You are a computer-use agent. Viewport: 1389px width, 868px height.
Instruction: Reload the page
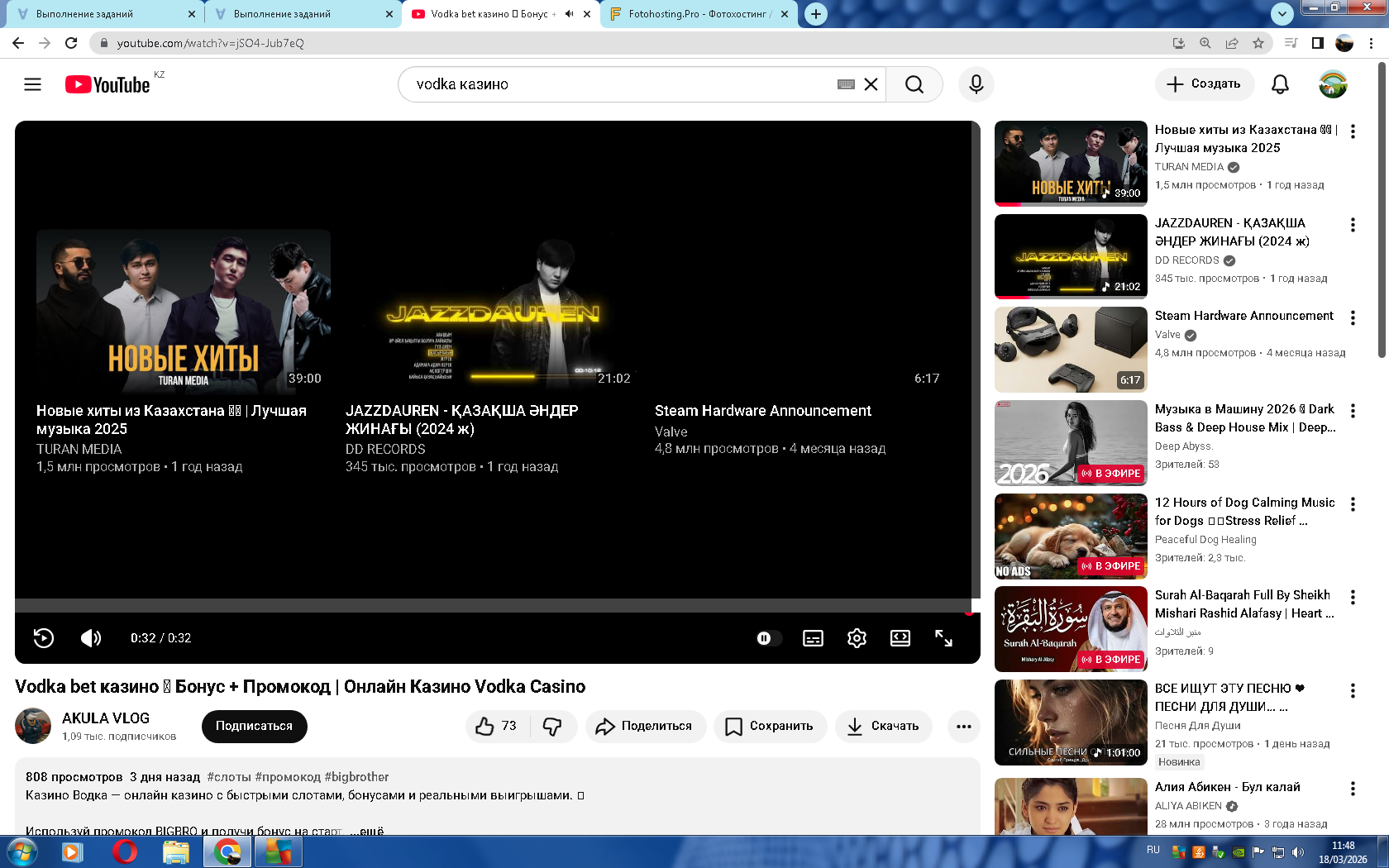point(71,43)
